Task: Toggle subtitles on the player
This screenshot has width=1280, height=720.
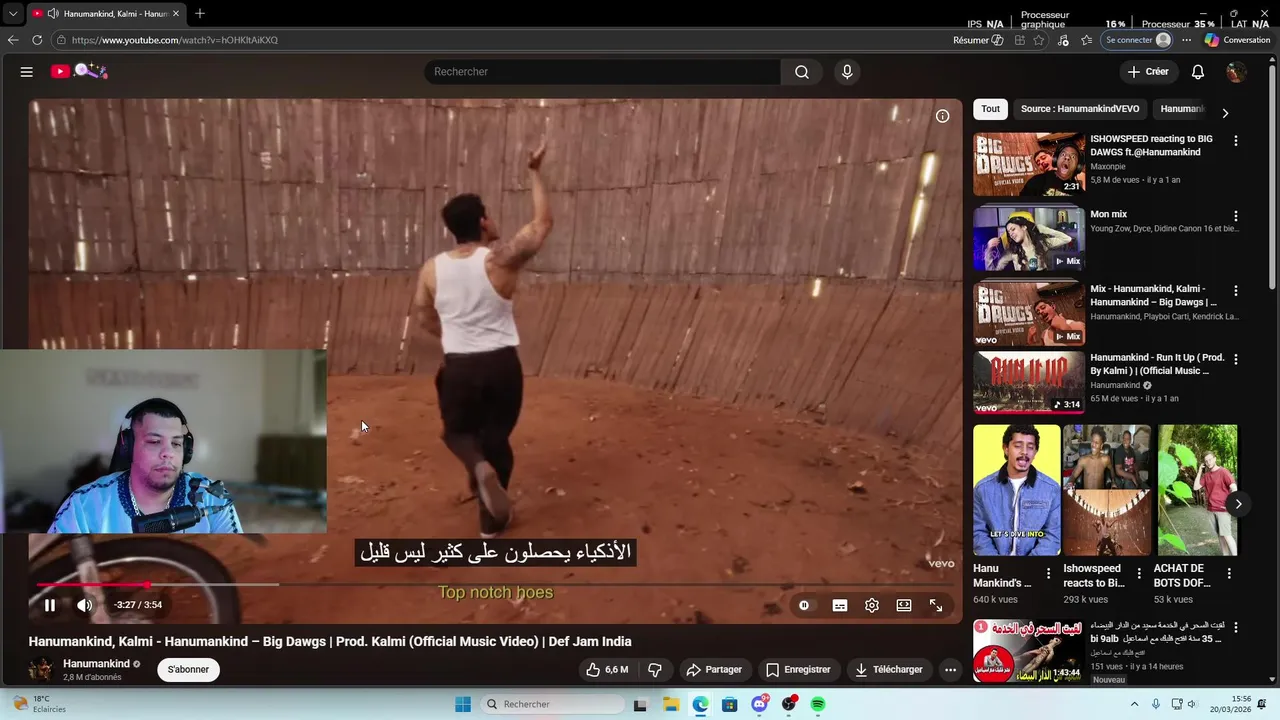Action: (x=840, y=605)
